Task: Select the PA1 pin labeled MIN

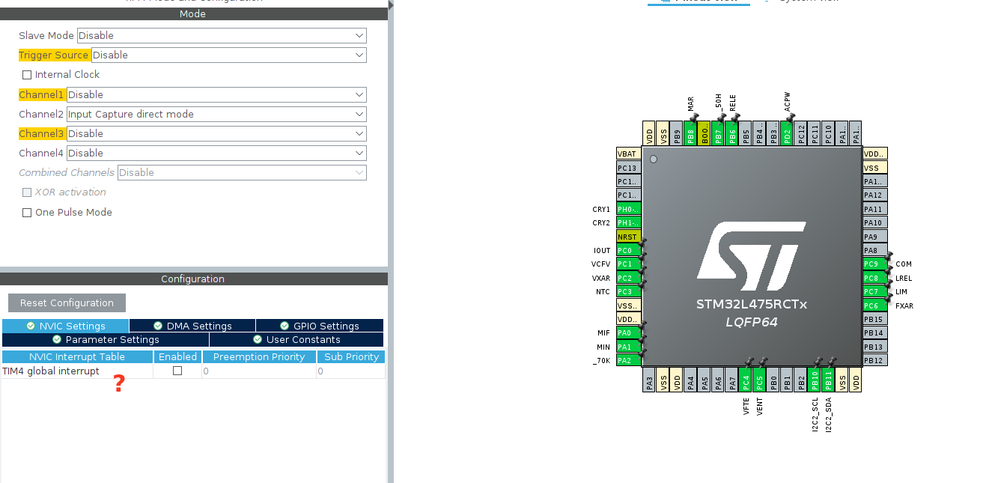Action: pyautogui.click(x=628, y=347)
